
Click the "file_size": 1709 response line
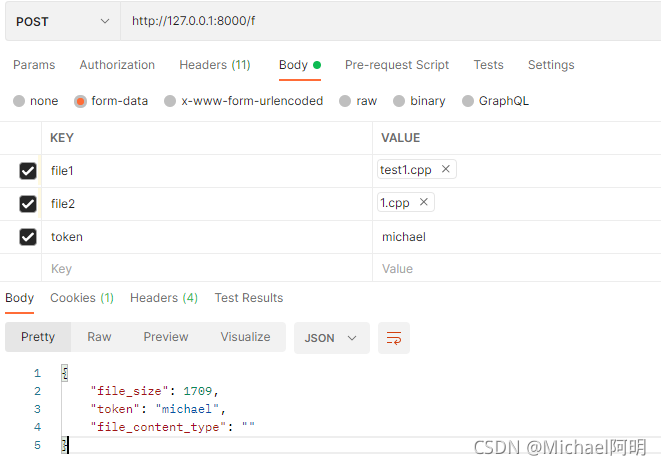[x=155, y=391]
